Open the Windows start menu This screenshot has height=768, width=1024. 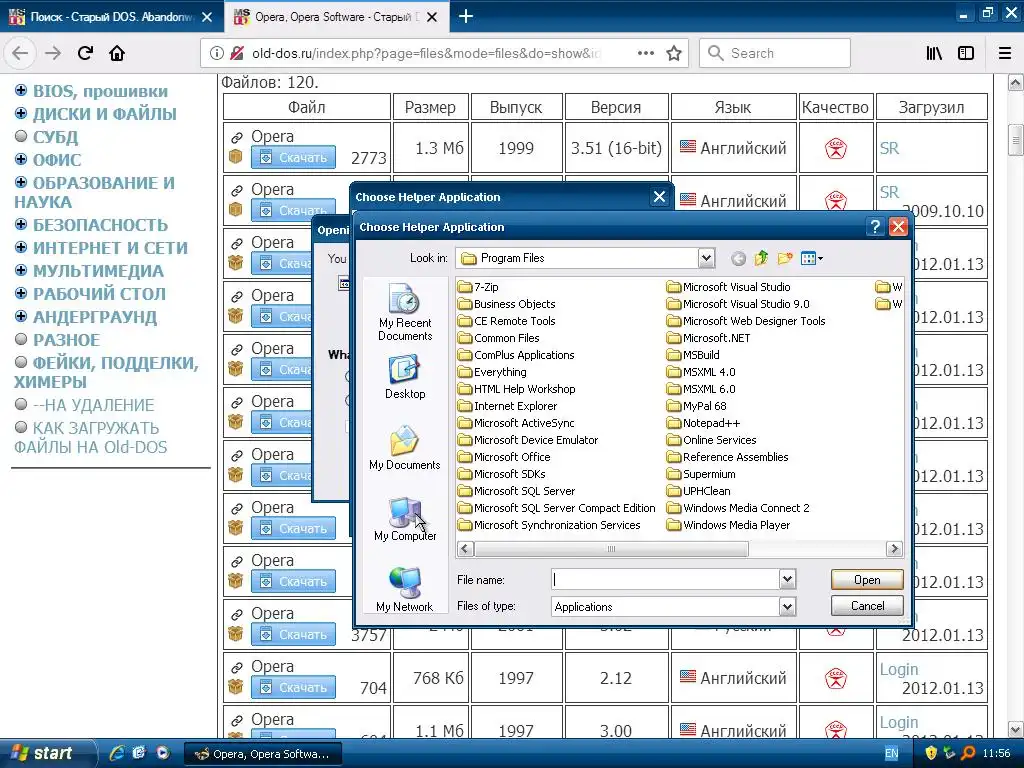coord(47,753)
